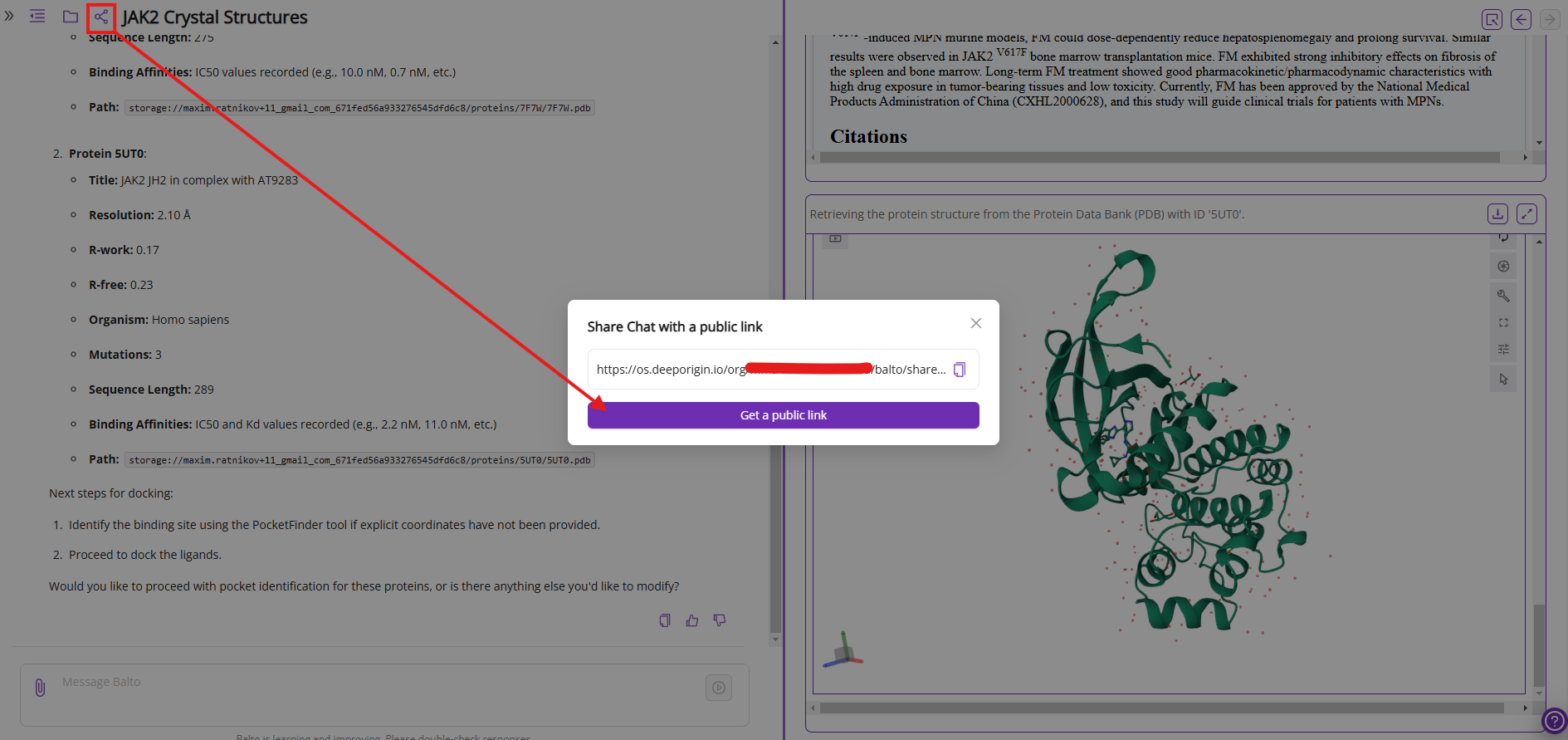Image resolution: width=1568 pixels, height=740 pixels.
Task: Click the R-work 0.17 line
Action: [x=124, y=250]
